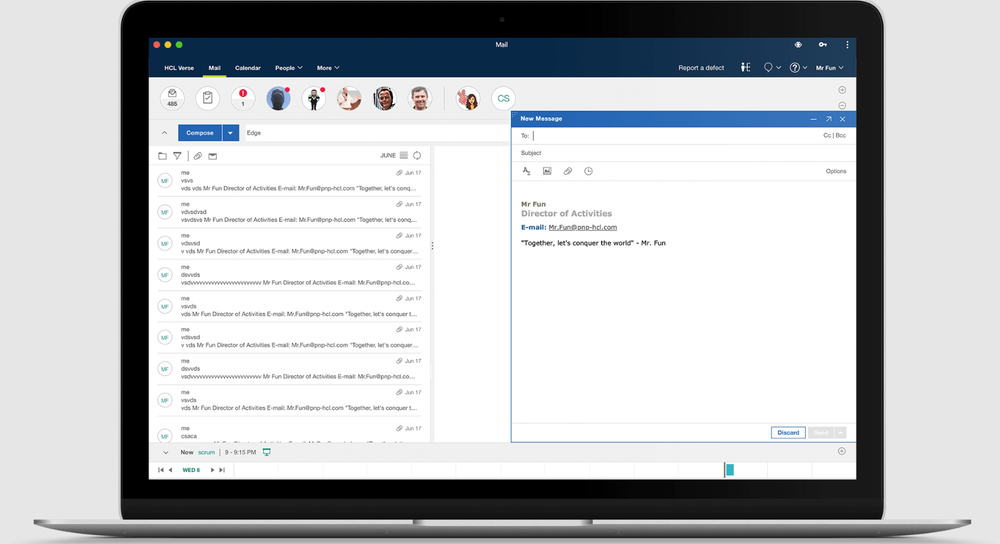Open the HCL Verse home tab
The width and height of the screenshot is (1000, 544).
(179, 68)
